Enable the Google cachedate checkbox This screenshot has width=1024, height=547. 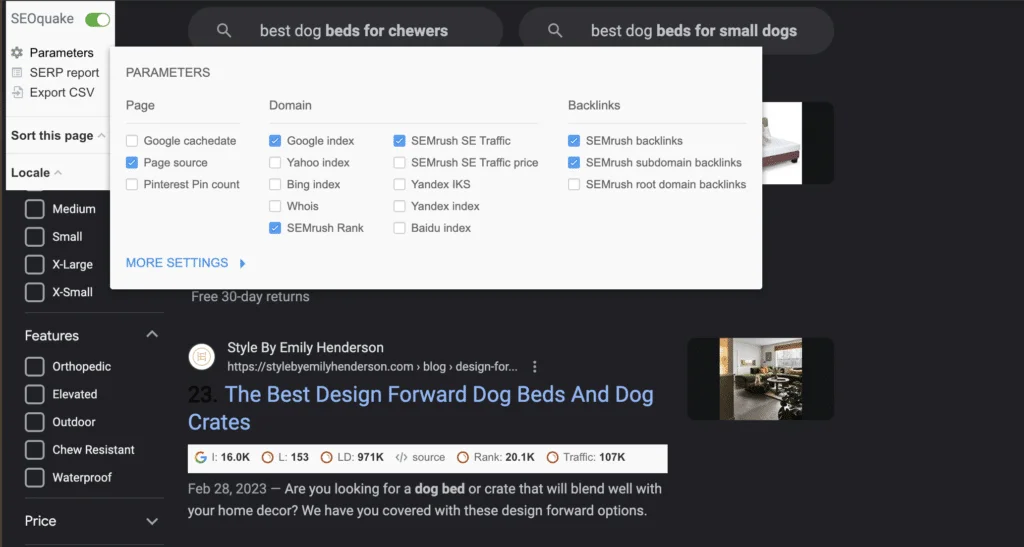[x=132, y=141]
